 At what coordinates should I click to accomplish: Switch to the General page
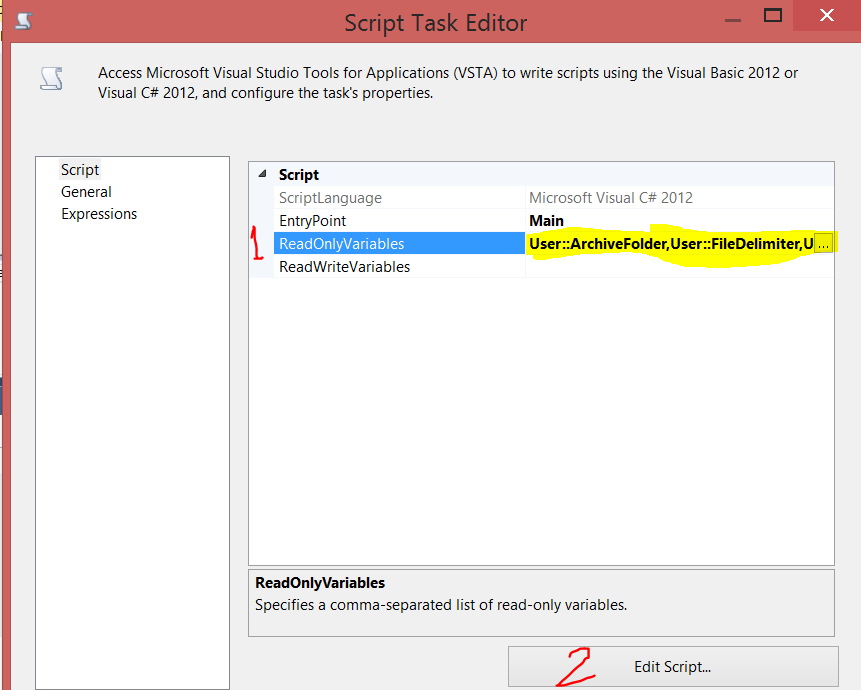tap(86, 191)
